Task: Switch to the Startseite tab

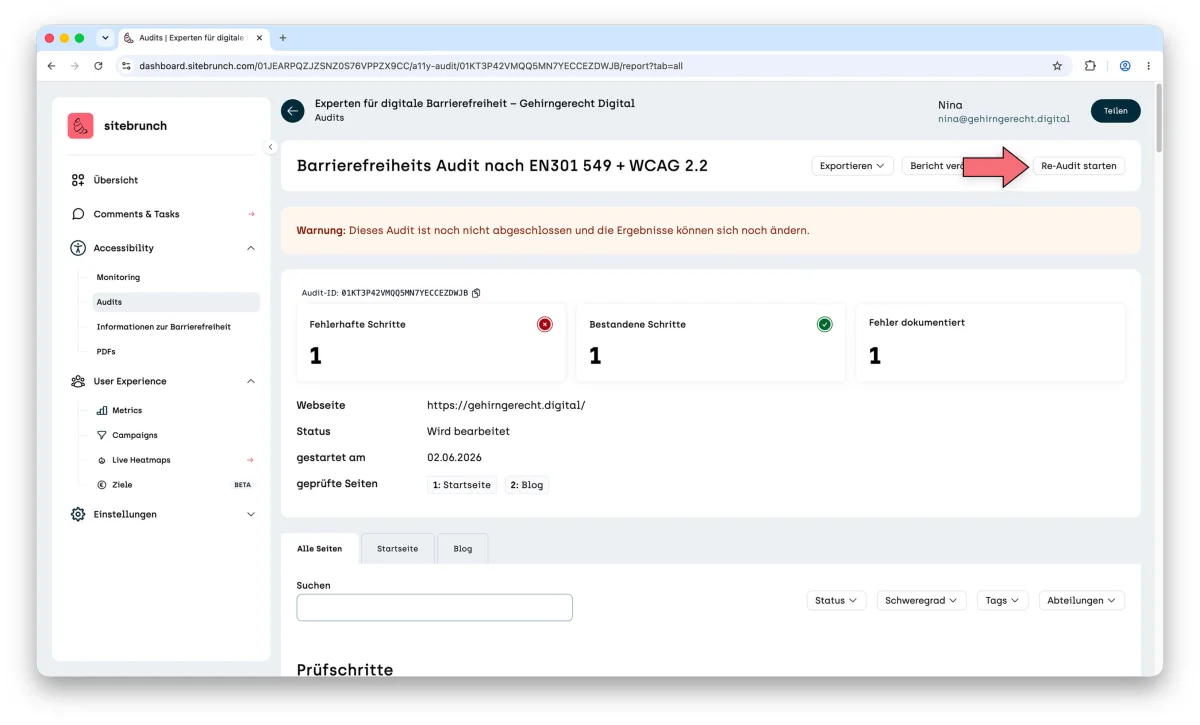Action: tap(398, 549)
